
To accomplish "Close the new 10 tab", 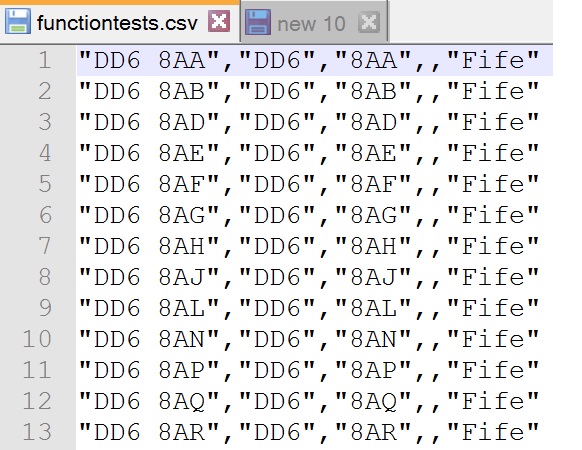I will click(x=369, y=22).
